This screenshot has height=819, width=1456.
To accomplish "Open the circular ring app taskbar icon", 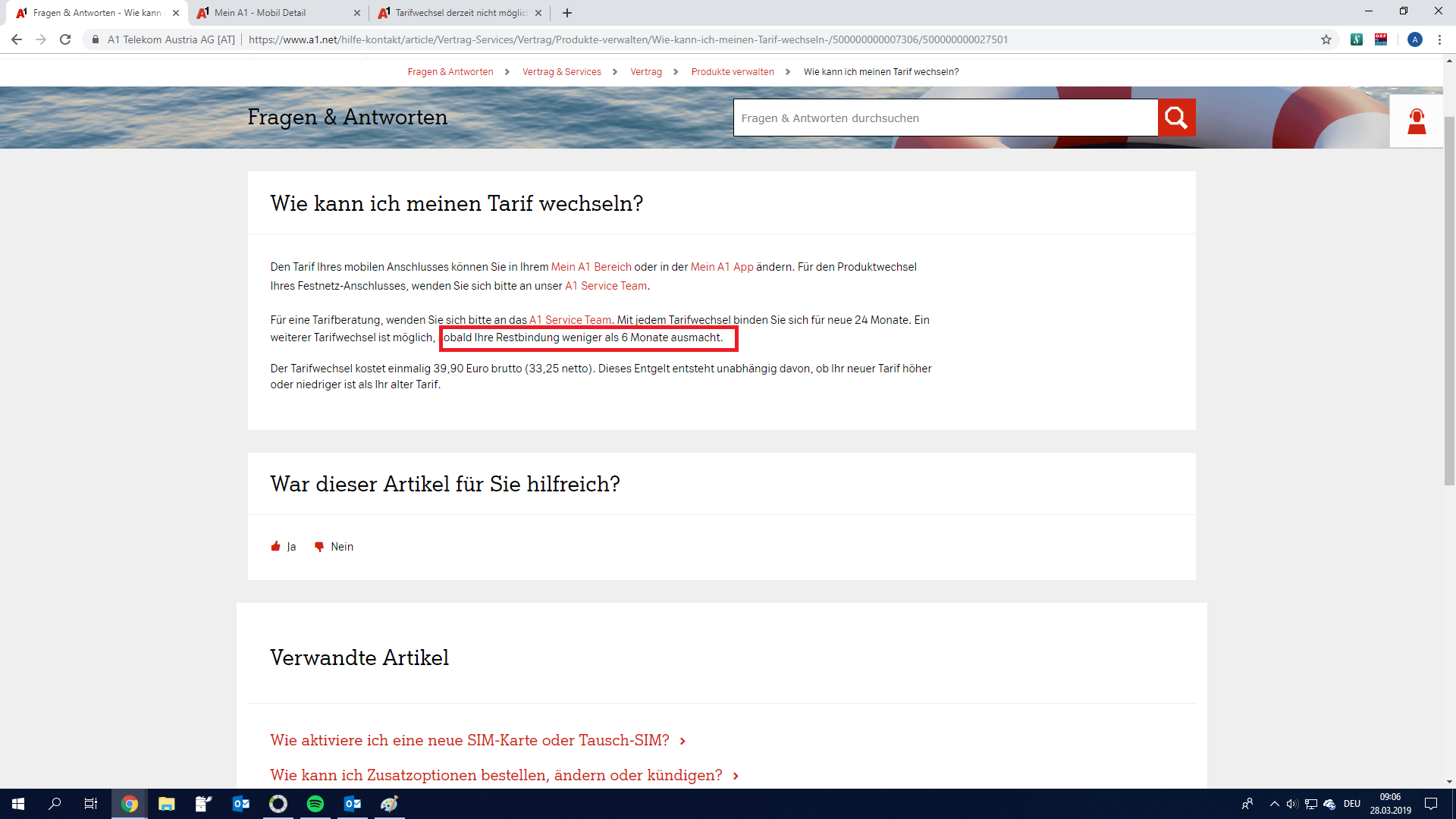I will [278, 804].
